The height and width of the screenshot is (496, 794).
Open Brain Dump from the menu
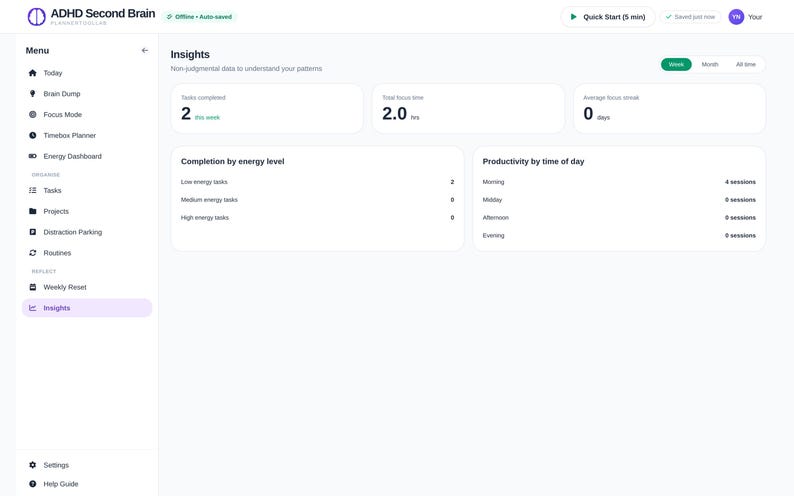coord(87,94)
